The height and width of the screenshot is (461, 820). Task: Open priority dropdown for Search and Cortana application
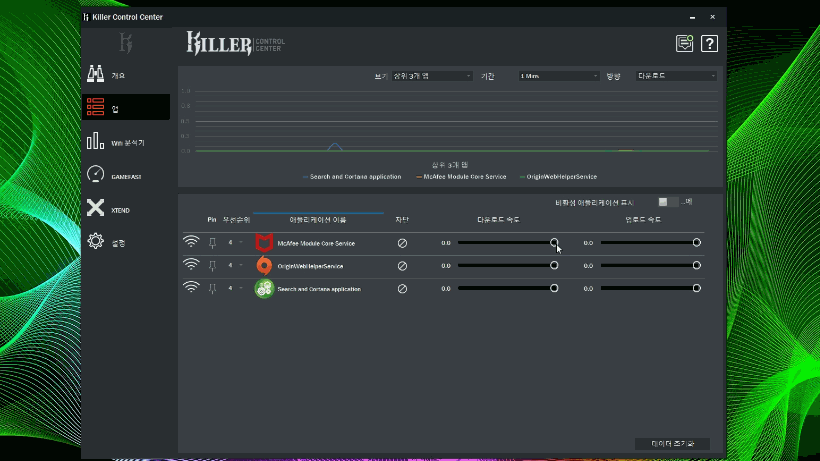point(235,288)
